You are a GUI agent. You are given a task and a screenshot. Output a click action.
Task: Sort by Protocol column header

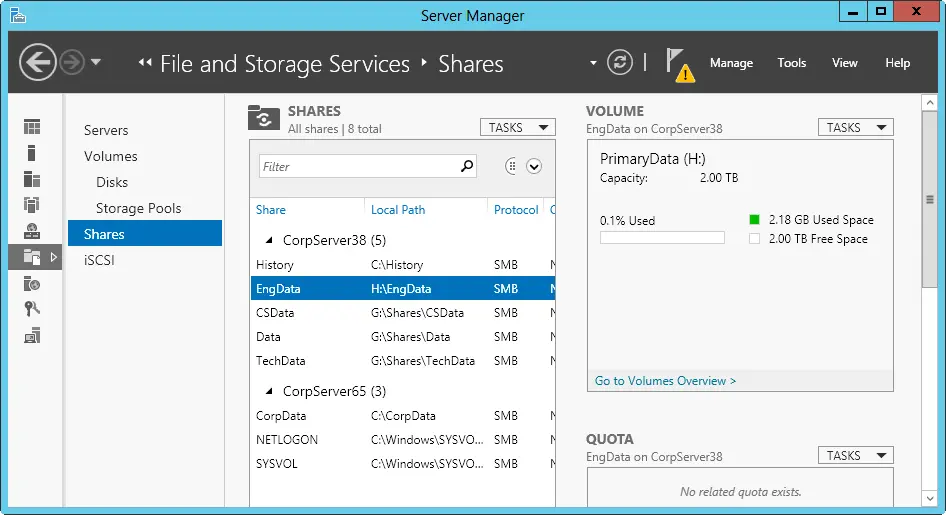point(516,210)
